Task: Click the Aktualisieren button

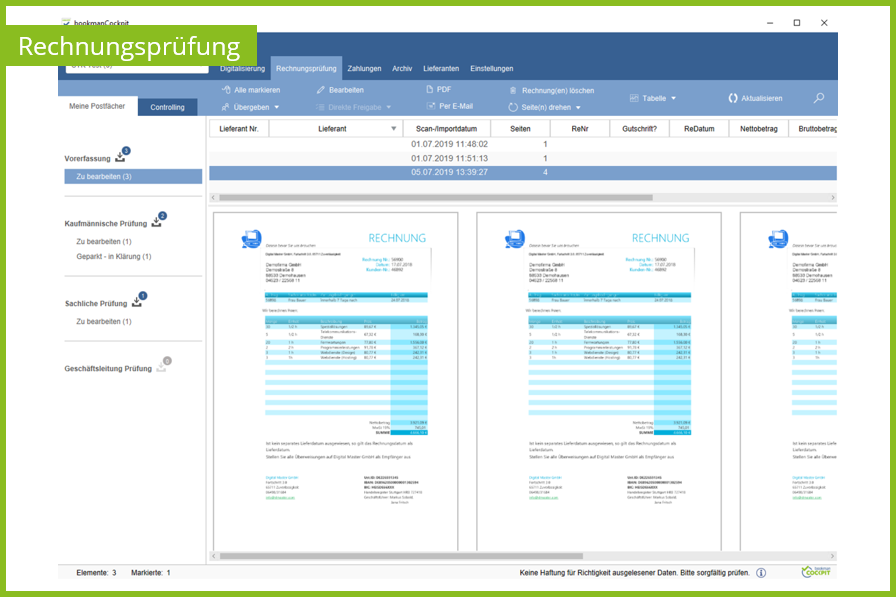Action: click(x=755, y=98)
